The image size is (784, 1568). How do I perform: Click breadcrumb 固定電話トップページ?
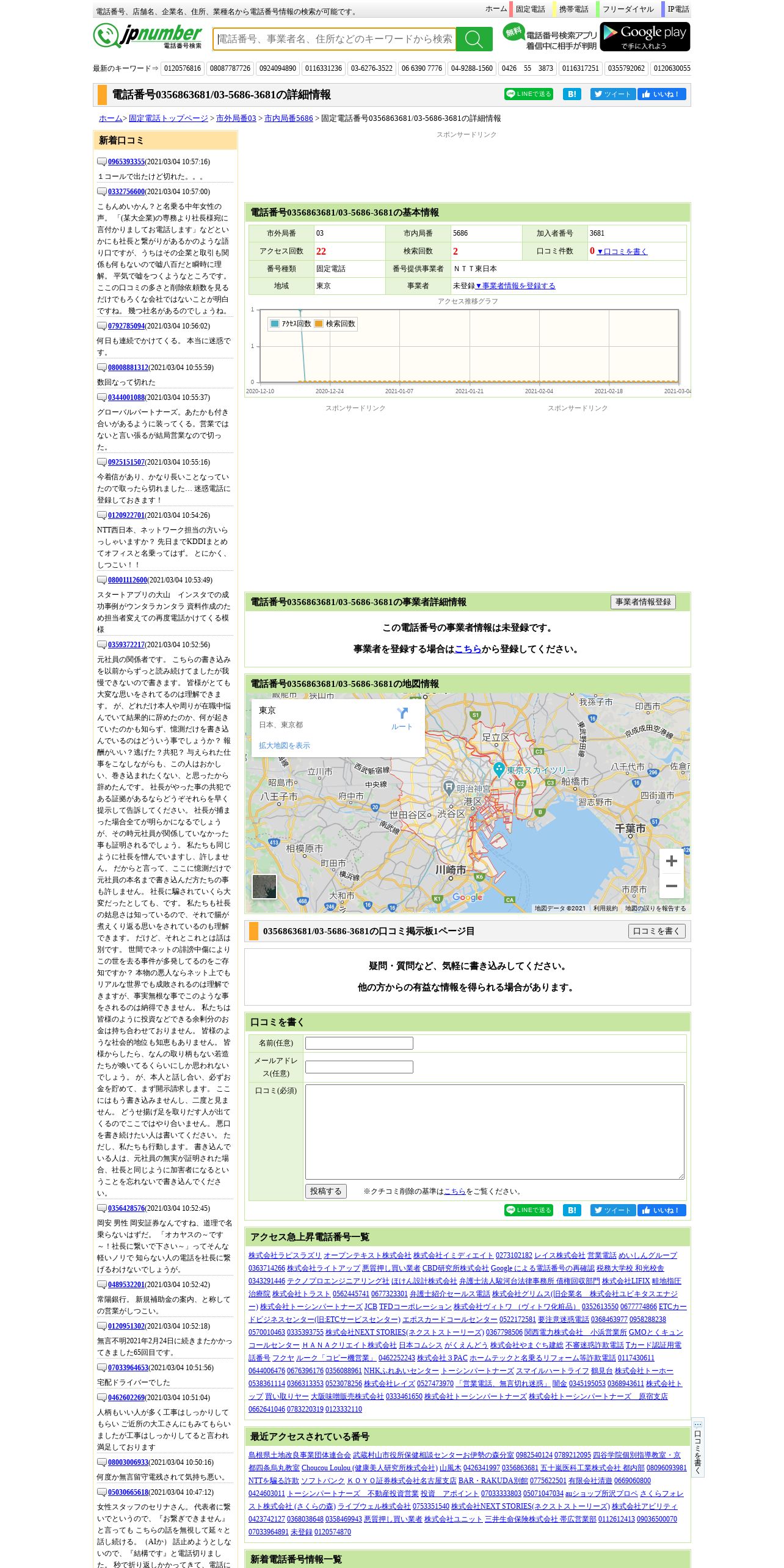pyautogui.click(x=168, y=118)
